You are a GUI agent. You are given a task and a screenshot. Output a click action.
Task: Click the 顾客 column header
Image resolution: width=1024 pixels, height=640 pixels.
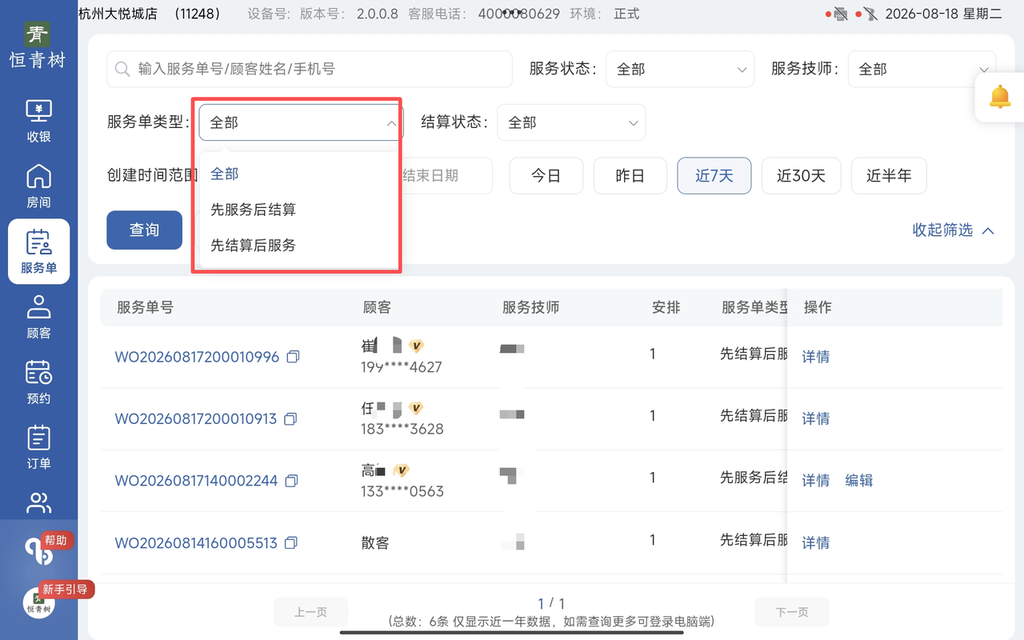(x=377, y=307)
